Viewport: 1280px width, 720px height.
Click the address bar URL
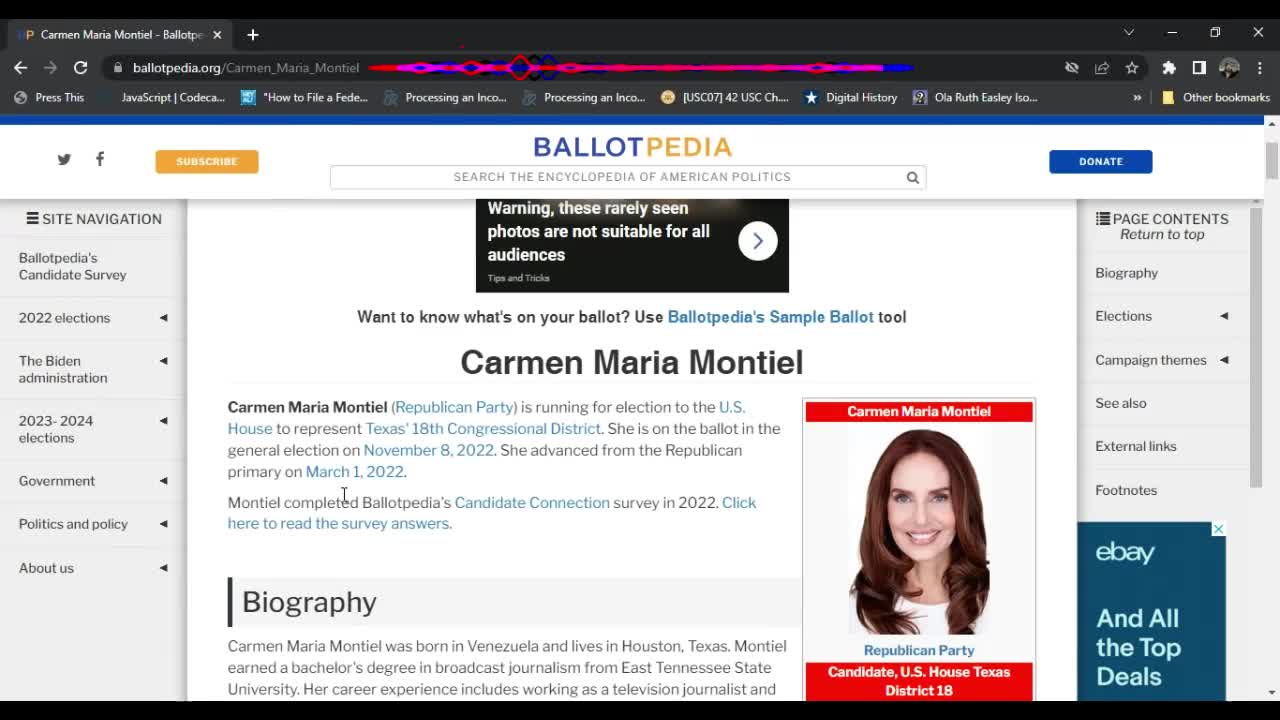245,67
